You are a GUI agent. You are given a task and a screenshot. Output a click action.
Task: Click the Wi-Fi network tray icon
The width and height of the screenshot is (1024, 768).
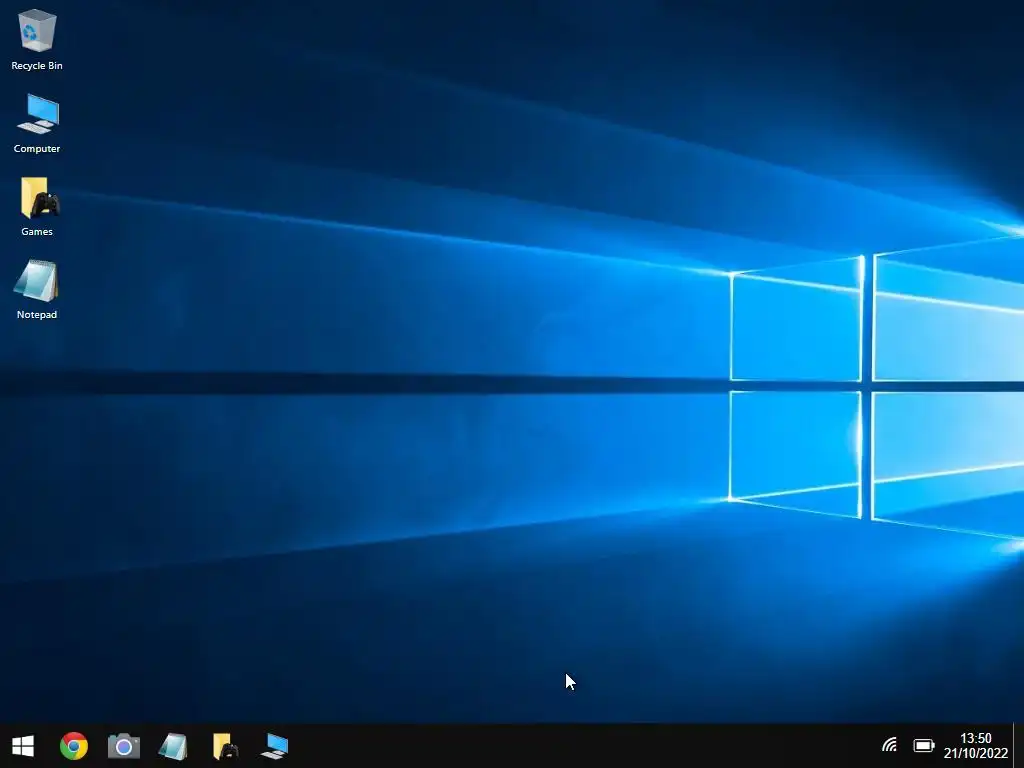[889, 745]
